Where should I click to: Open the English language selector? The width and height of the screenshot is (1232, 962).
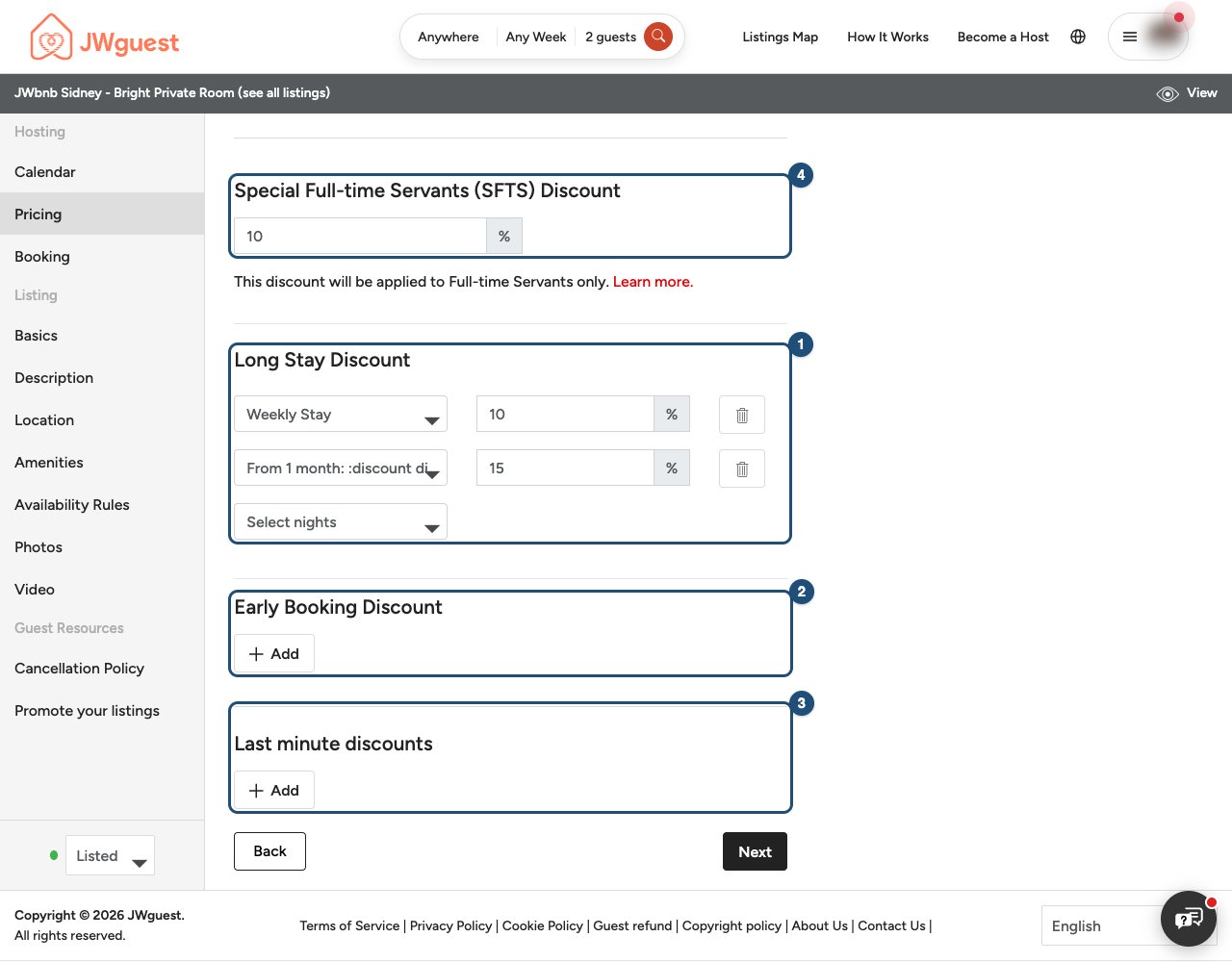1101,925
